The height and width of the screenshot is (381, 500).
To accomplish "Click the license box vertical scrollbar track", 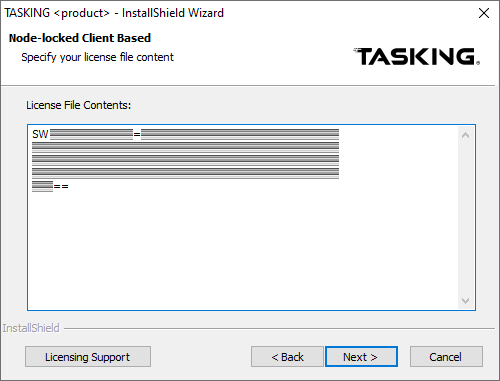I will (x=466, y=218).
